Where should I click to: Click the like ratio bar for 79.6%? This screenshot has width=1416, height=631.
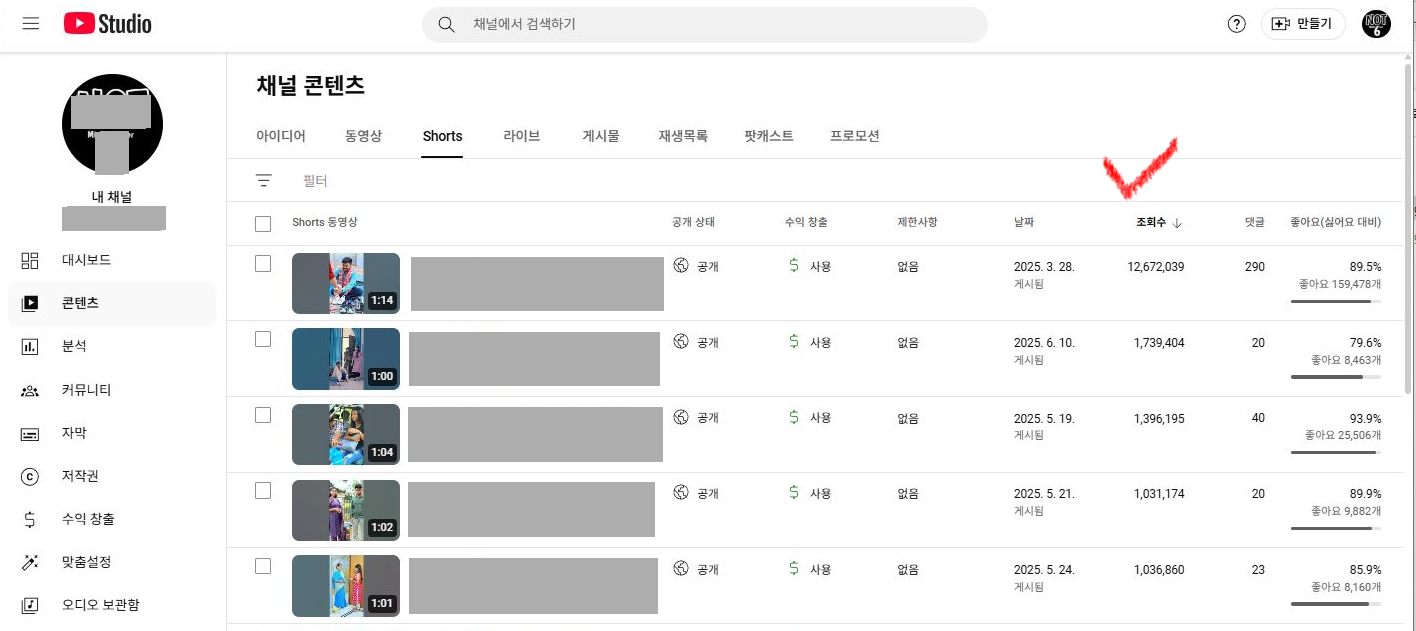point(1335,377)
